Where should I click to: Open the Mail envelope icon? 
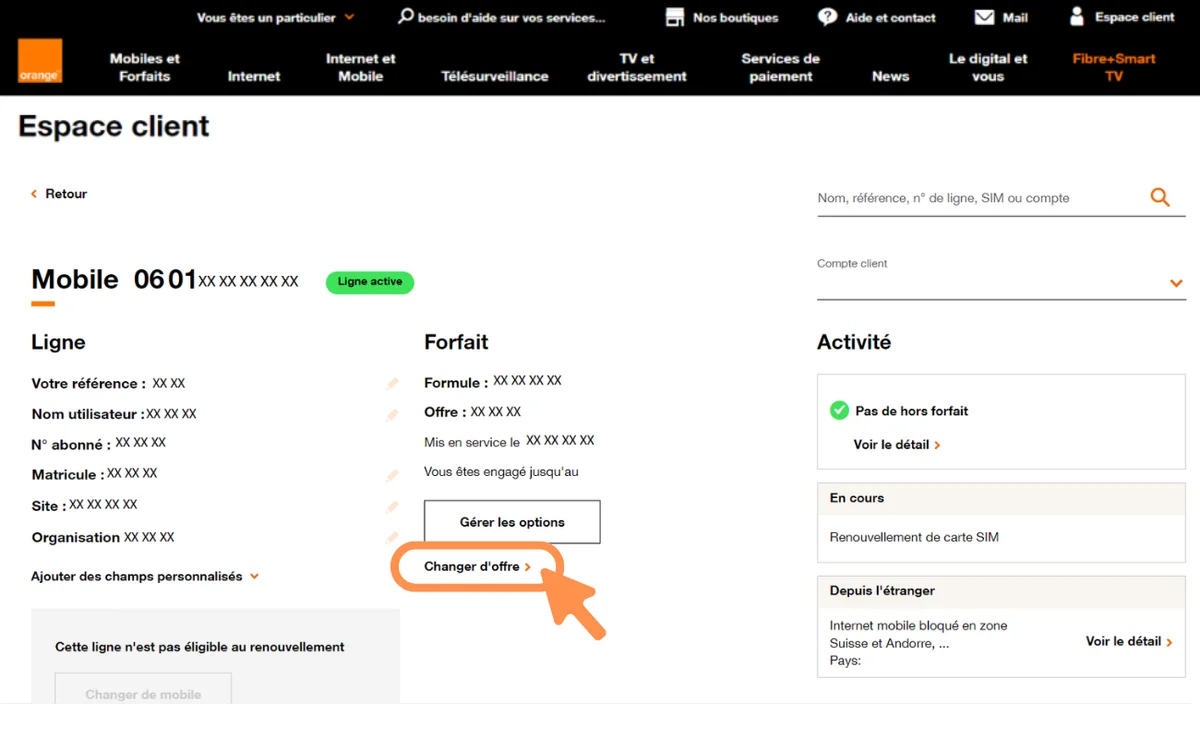pos(984,17)
